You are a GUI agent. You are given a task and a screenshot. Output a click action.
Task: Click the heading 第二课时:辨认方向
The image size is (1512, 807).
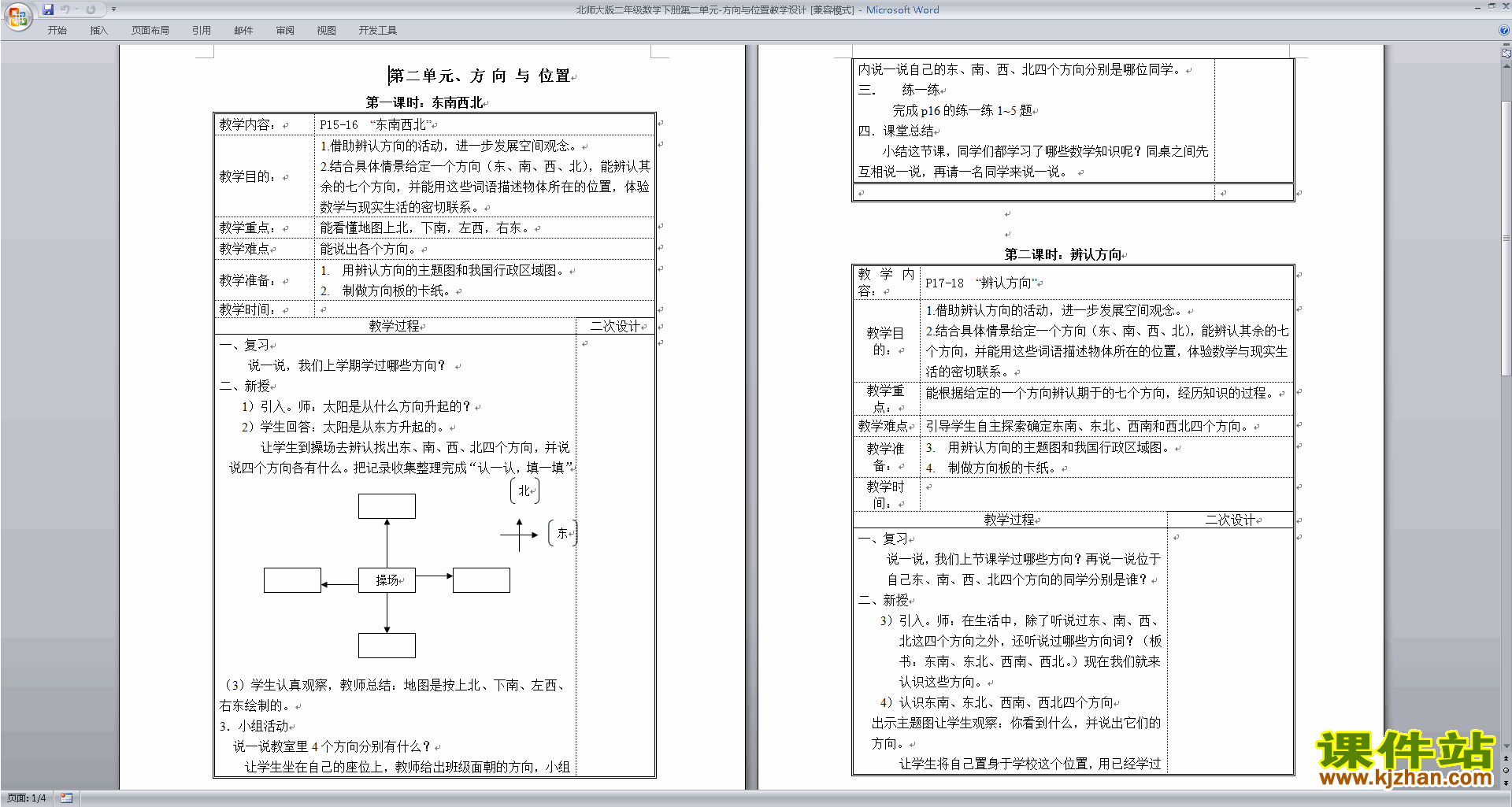coord(1063,254)
